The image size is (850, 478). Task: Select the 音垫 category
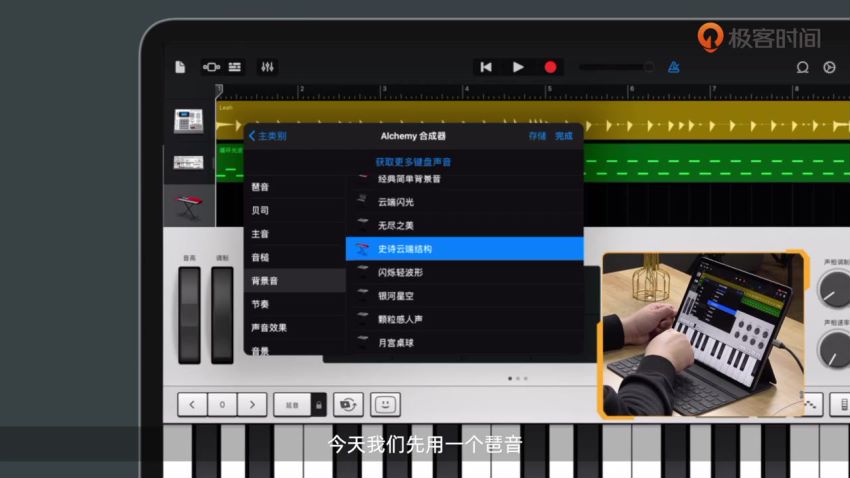(294, 257)
